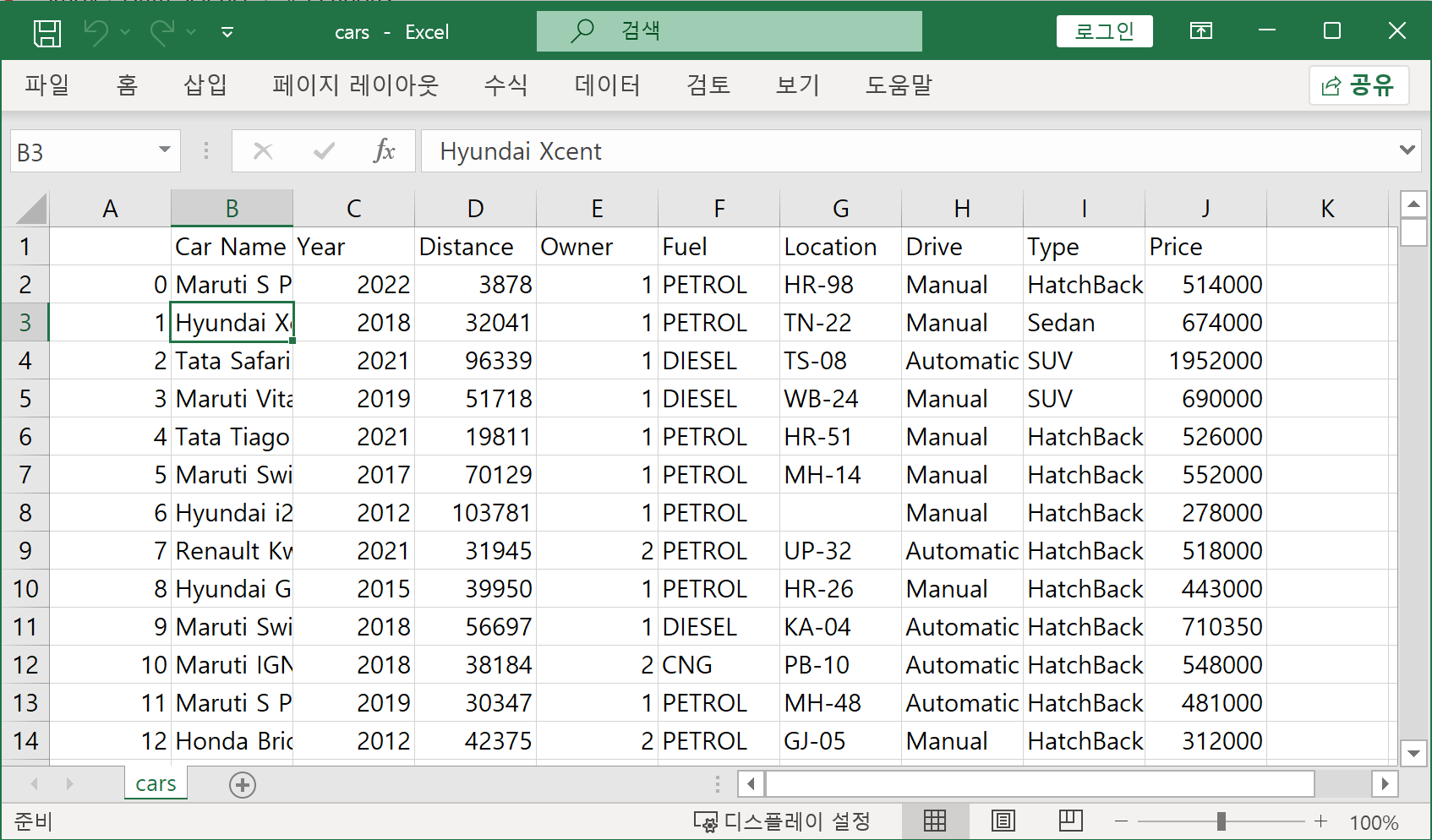Select column B header

click(x=232, y=208)
